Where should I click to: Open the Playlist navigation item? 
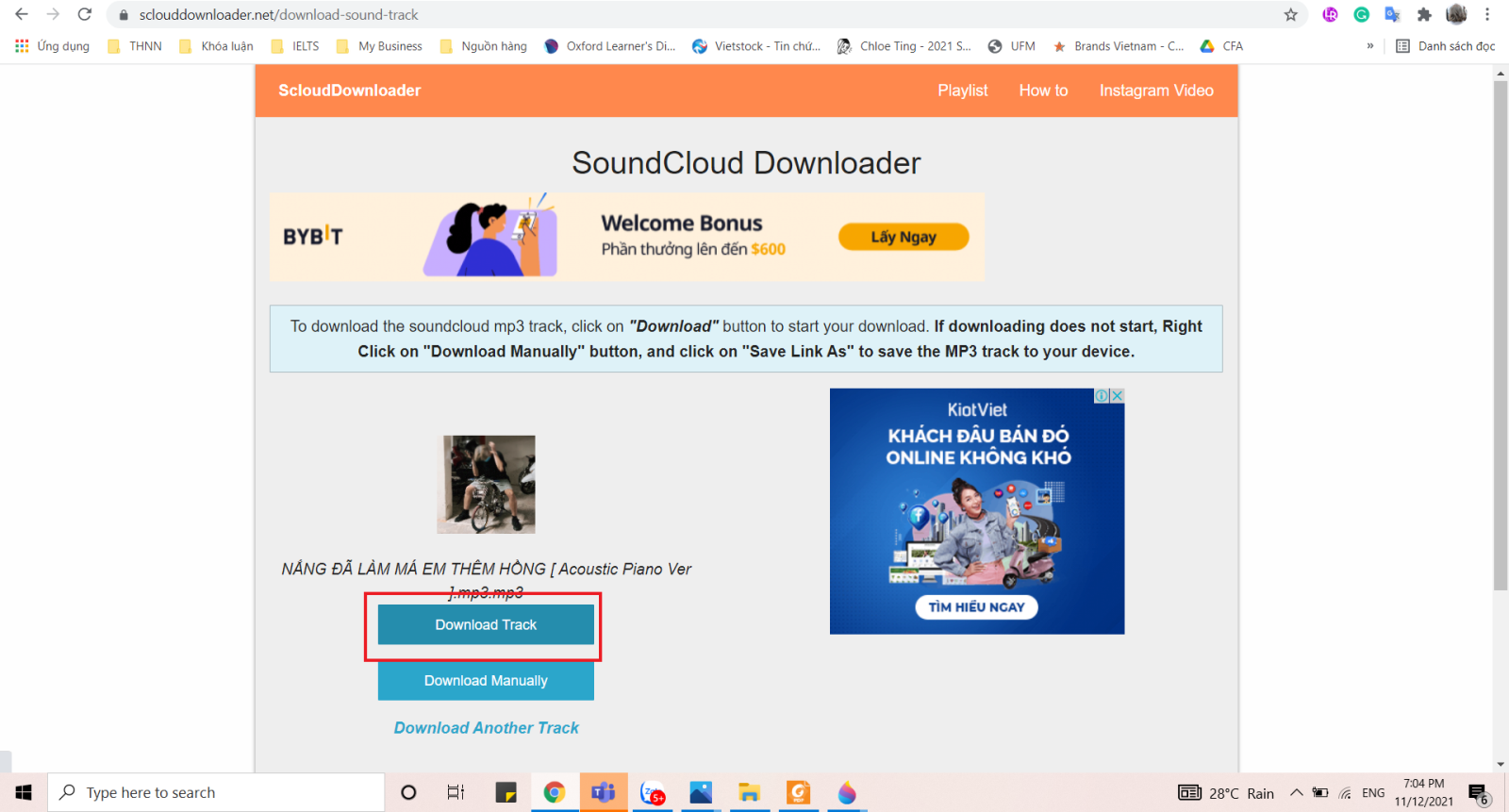pos(962,91)
